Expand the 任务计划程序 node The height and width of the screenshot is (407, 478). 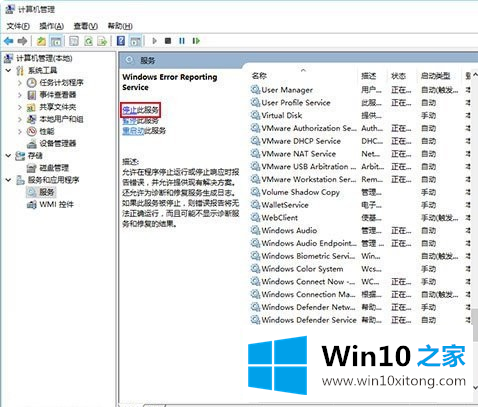click(20, 83)
